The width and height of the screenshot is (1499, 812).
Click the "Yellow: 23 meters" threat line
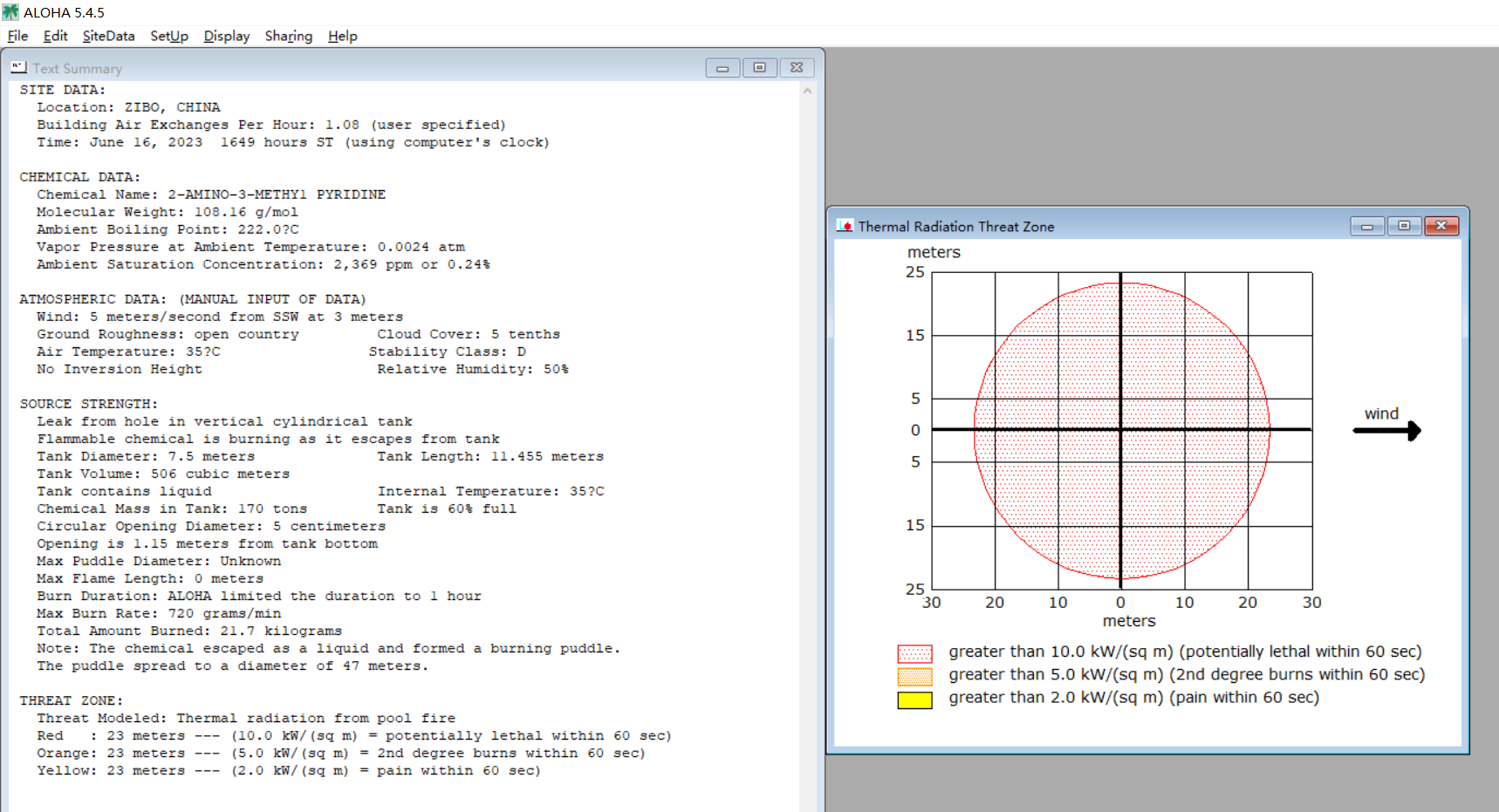coord(289,770)
